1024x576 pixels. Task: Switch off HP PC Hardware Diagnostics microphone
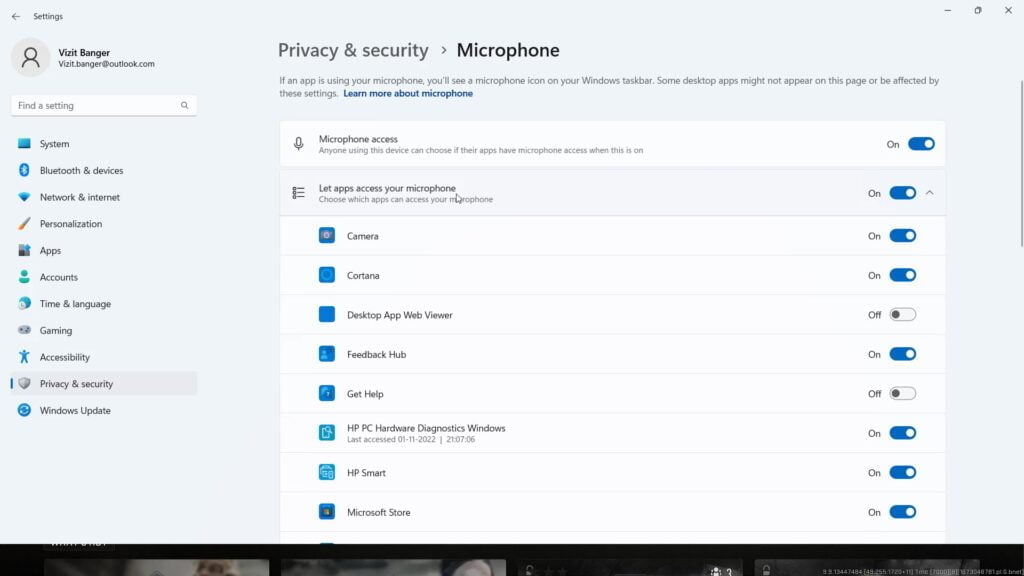tap(903, 433)
